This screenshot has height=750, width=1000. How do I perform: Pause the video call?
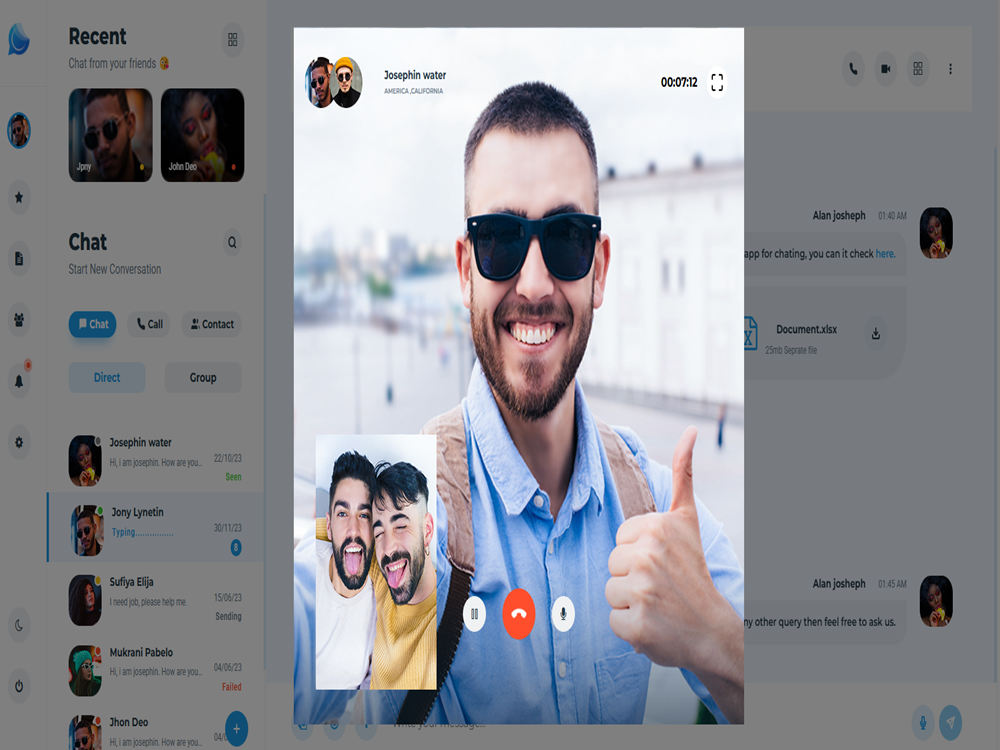click(x=474, y=614)
